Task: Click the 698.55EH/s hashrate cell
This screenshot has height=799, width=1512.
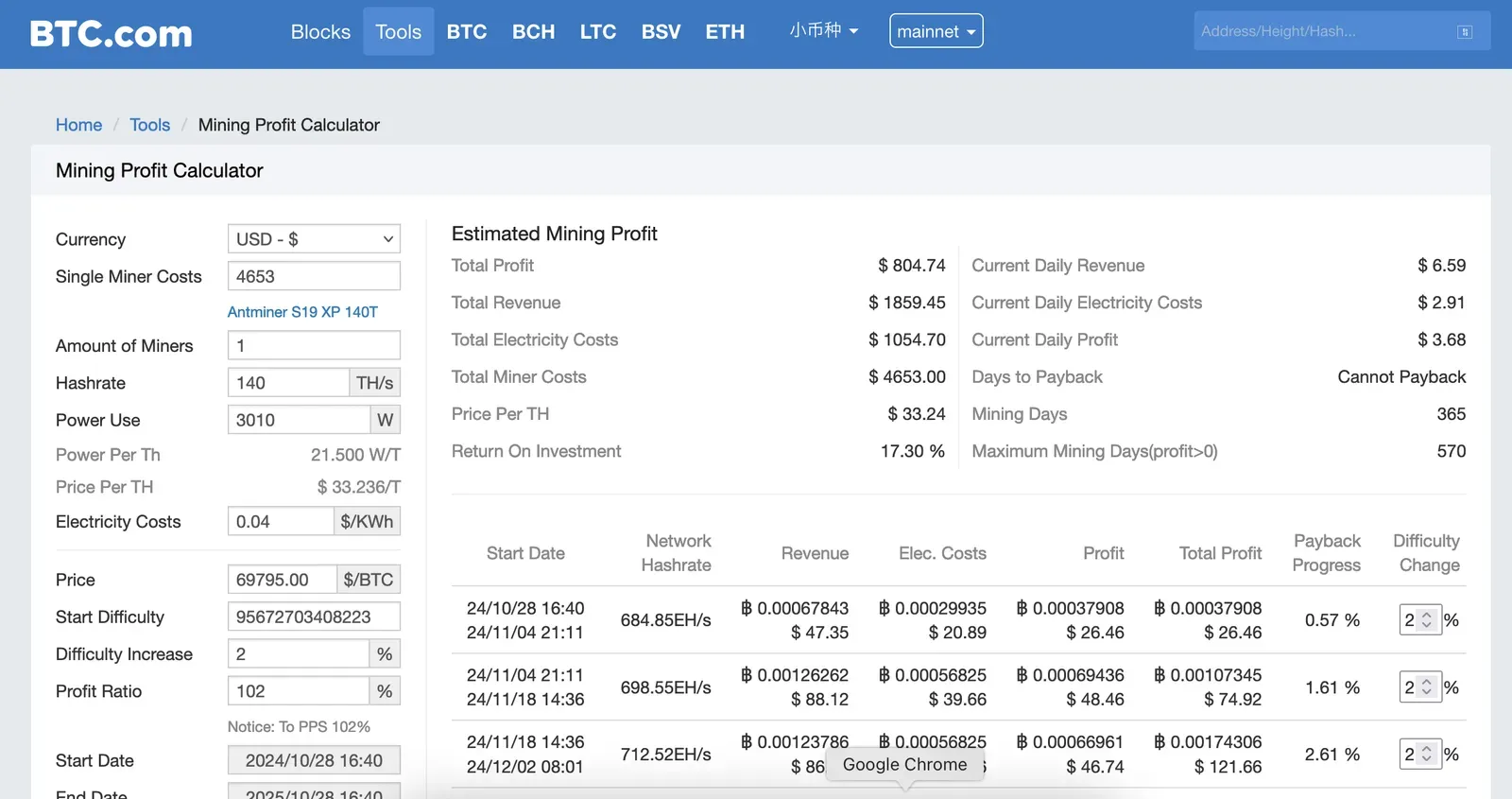Action: (x=665, y=687)
